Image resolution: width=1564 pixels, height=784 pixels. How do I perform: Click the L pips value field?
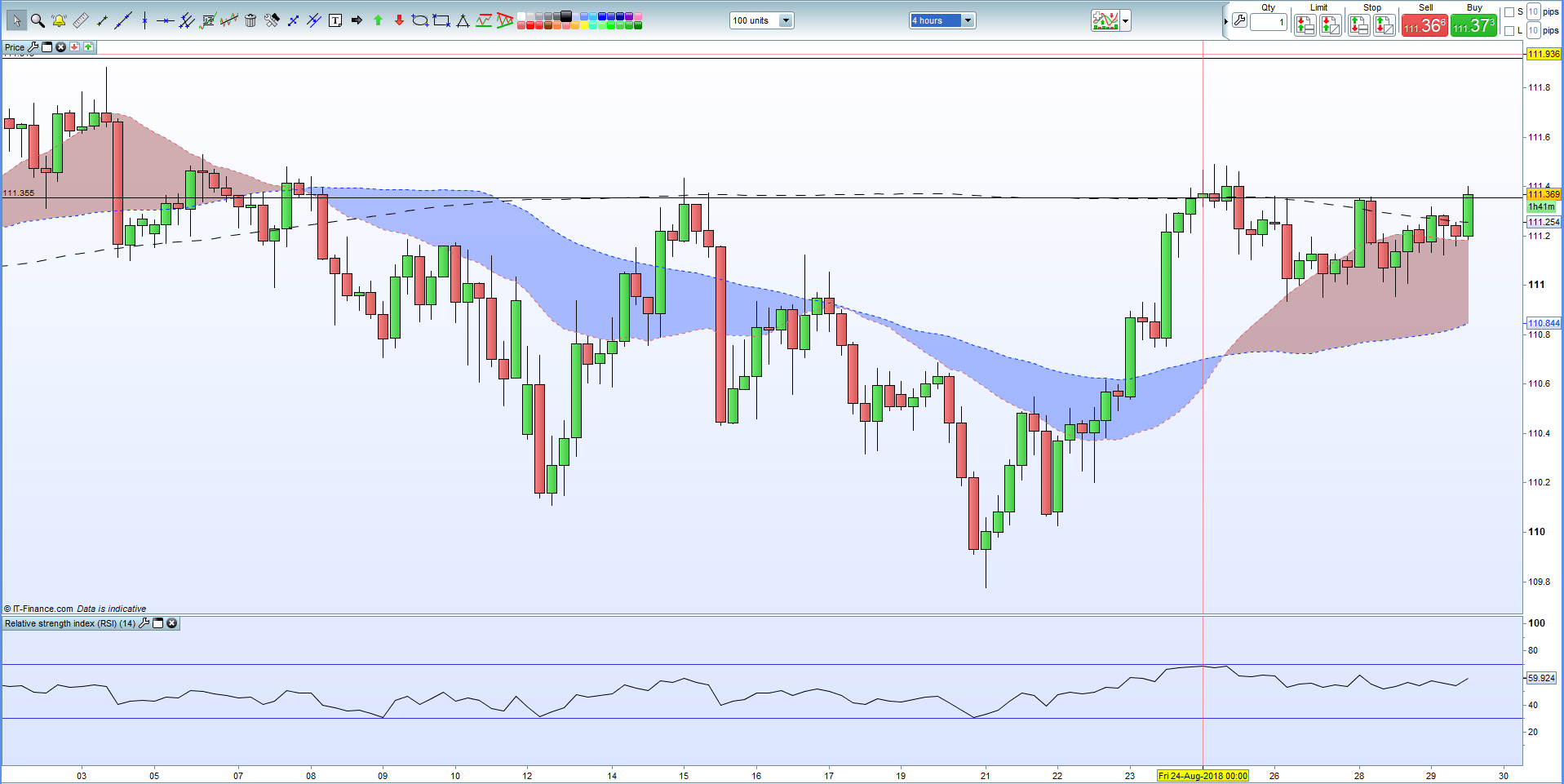point(1533,30)
